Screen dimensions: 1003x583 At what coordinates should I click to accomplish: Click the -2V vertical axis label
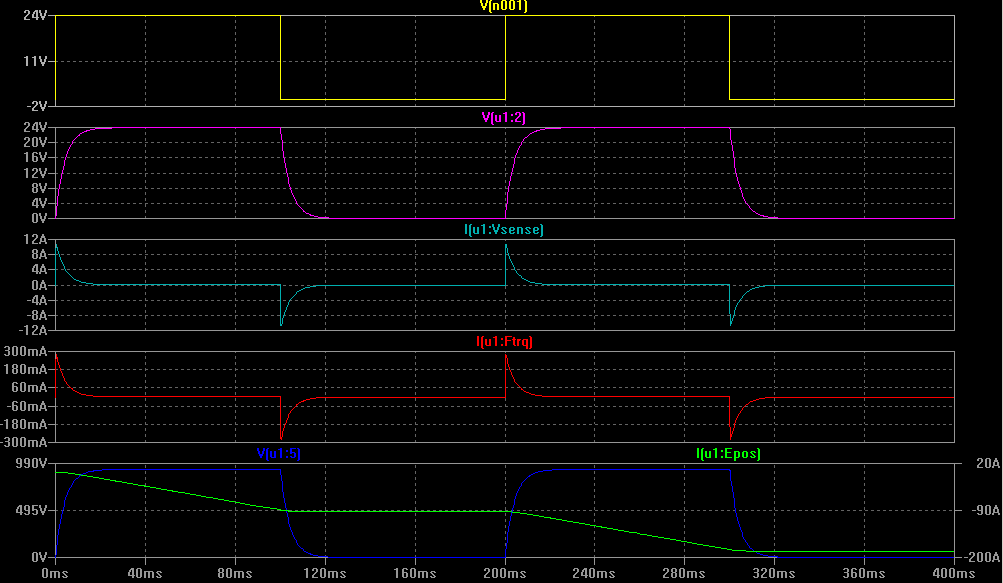(37, 106)
